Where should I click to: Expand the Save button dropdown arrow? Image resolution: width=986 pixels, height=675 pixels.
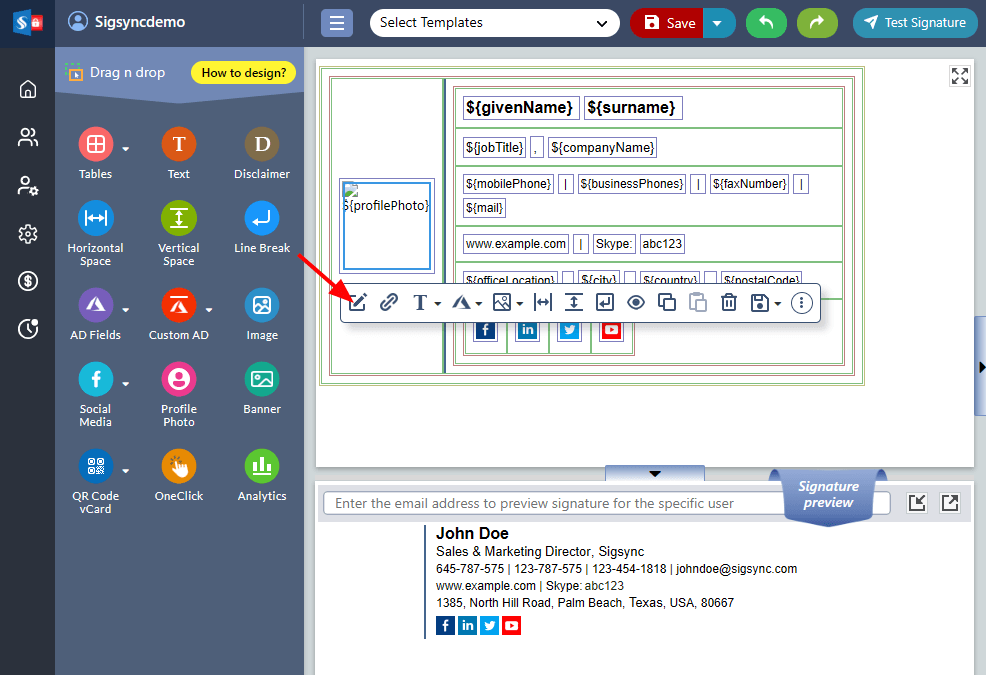[718, 23]
